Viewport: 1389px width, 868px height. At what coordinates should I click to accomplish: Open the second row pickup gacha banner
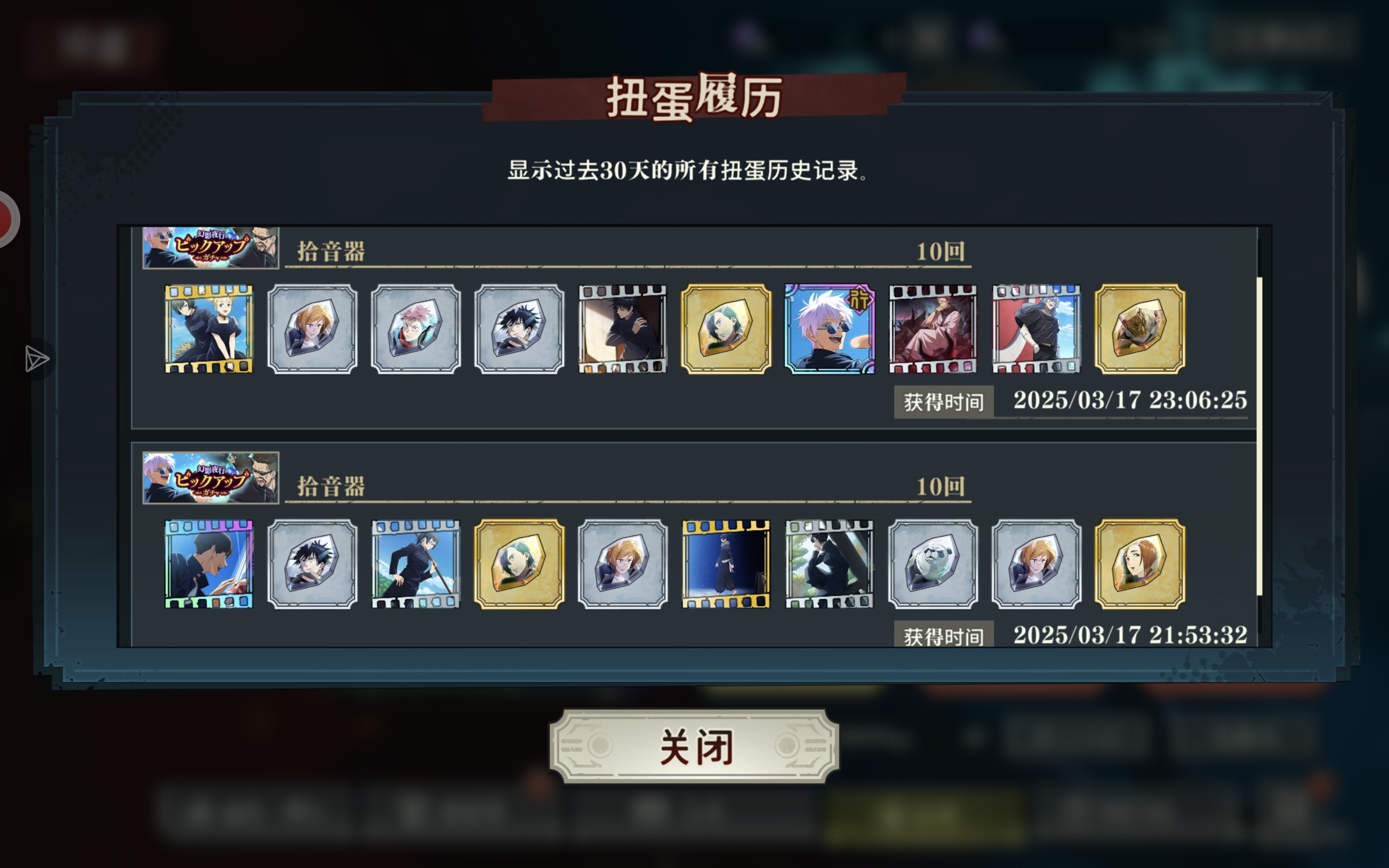click(x=211, y=478)
